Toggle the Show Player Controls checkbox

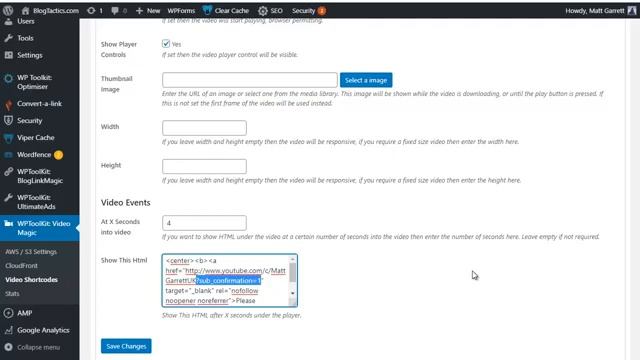[166, 44]
